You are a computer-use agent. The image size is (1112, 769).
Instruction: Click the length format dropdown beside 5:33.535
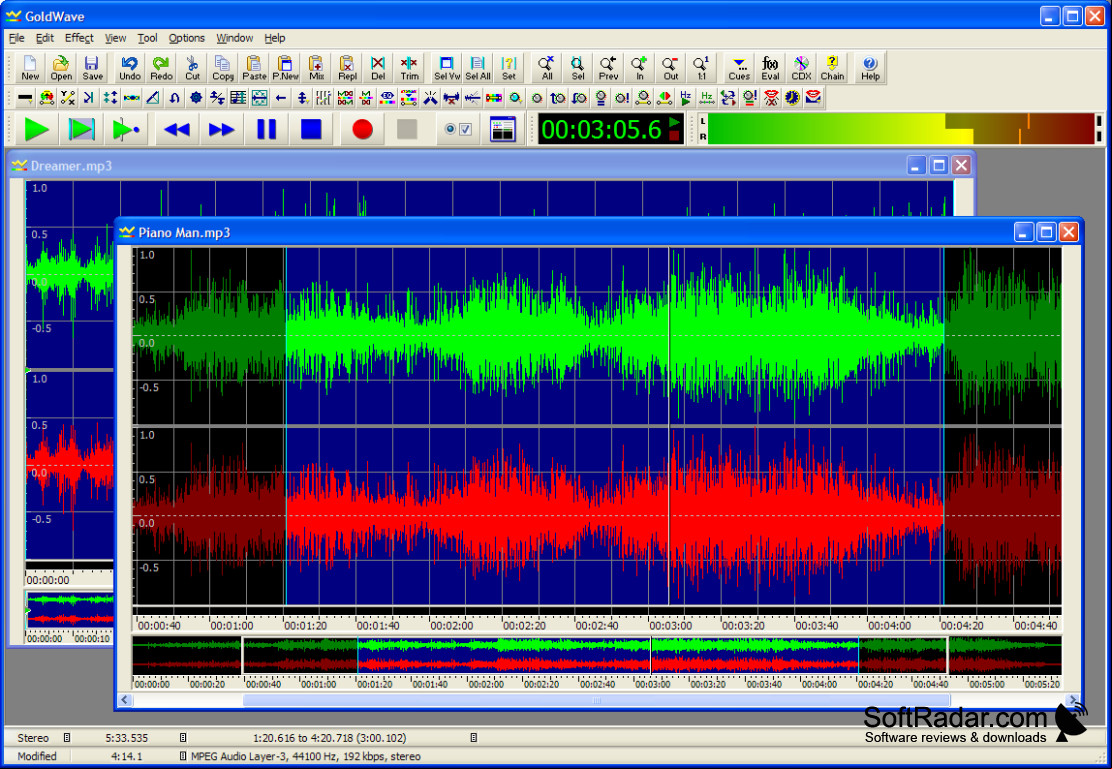click(x=182, y=738)
